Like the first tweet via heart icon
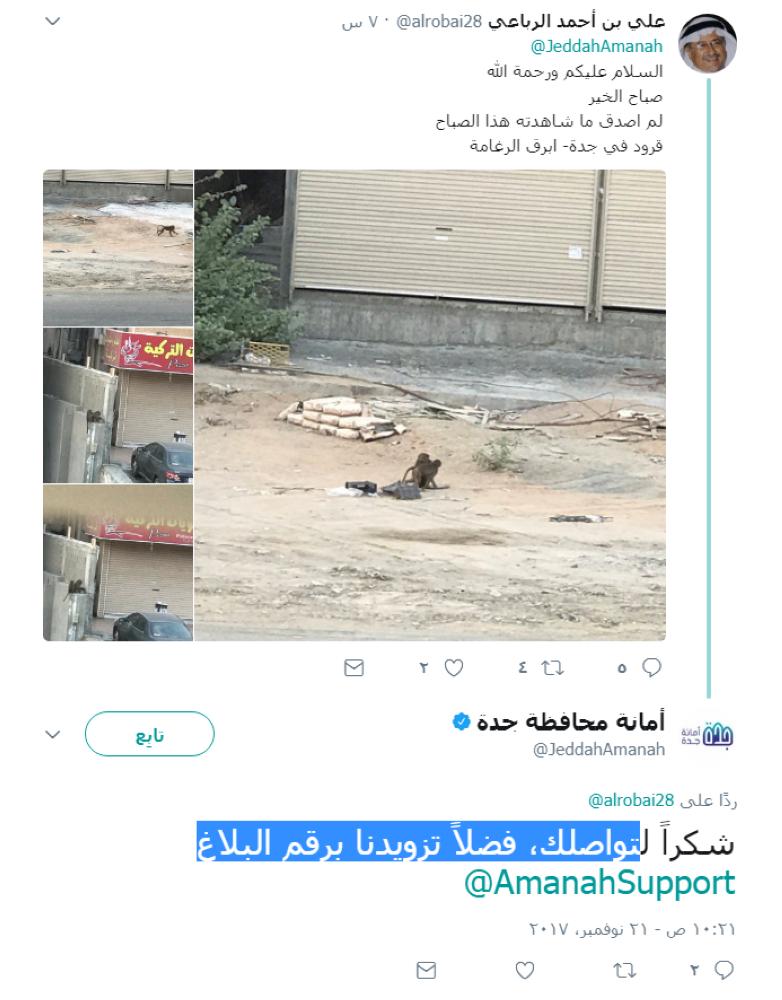 pyautogui.click(x=454, y=668)
